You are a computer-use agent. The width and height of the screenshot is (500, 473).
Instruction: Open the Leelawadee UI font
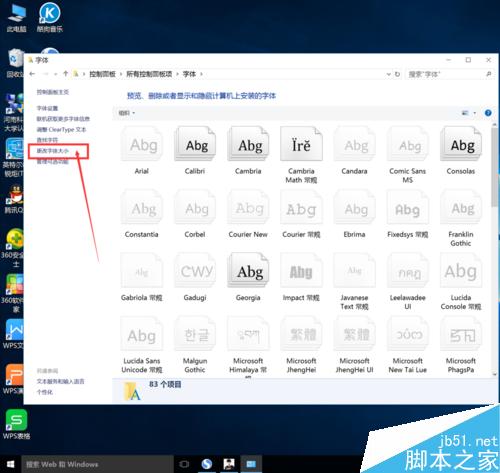(x=408, y=282)
